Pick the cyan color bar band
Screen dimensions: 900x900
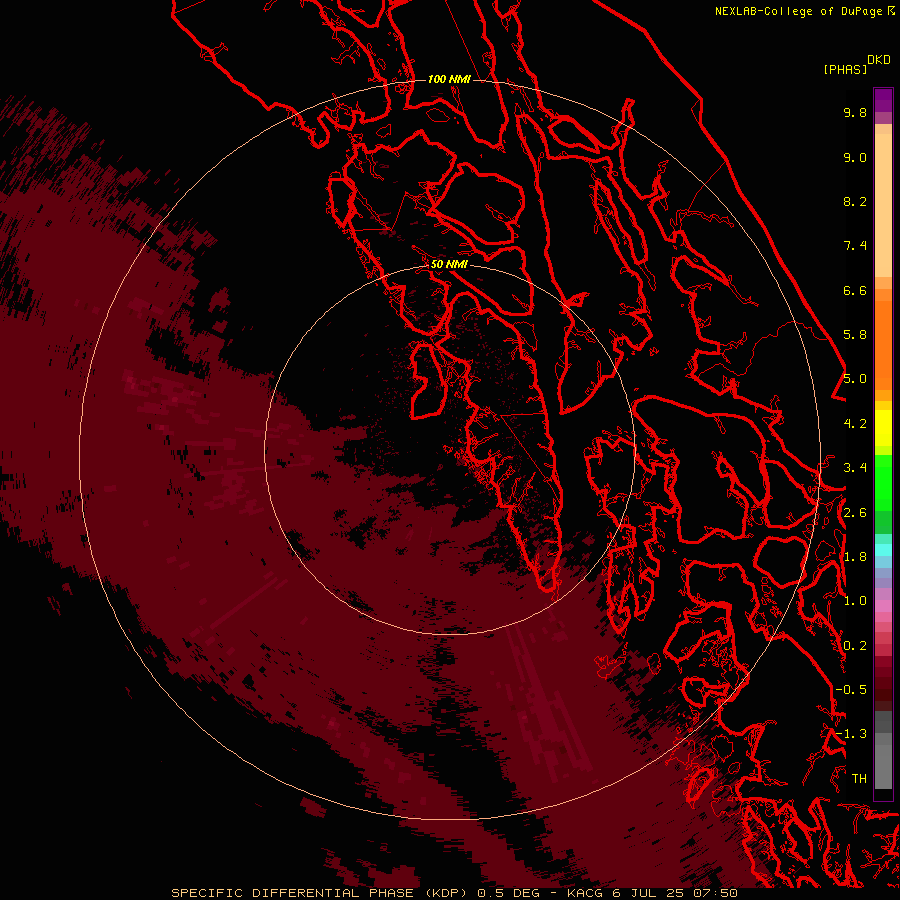point(883,550)
